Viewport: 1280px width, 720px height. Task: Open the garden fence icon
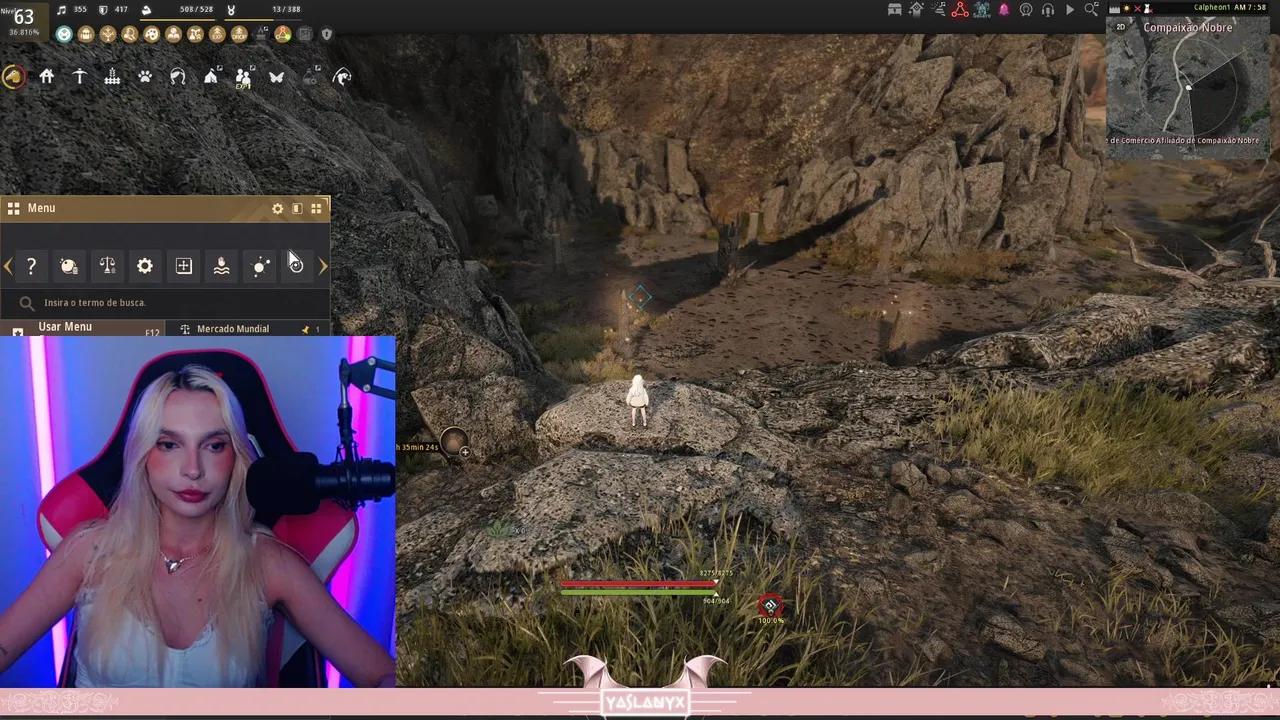click(x=112, y=77)
